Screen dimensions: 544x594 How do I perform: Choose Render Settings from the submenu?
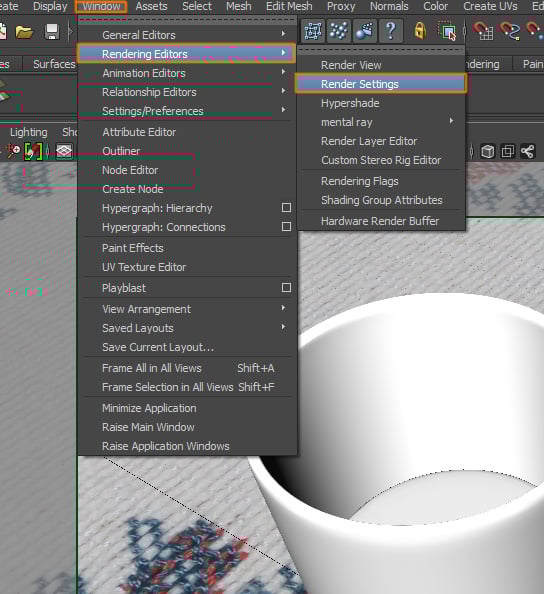tap(381, 84)
